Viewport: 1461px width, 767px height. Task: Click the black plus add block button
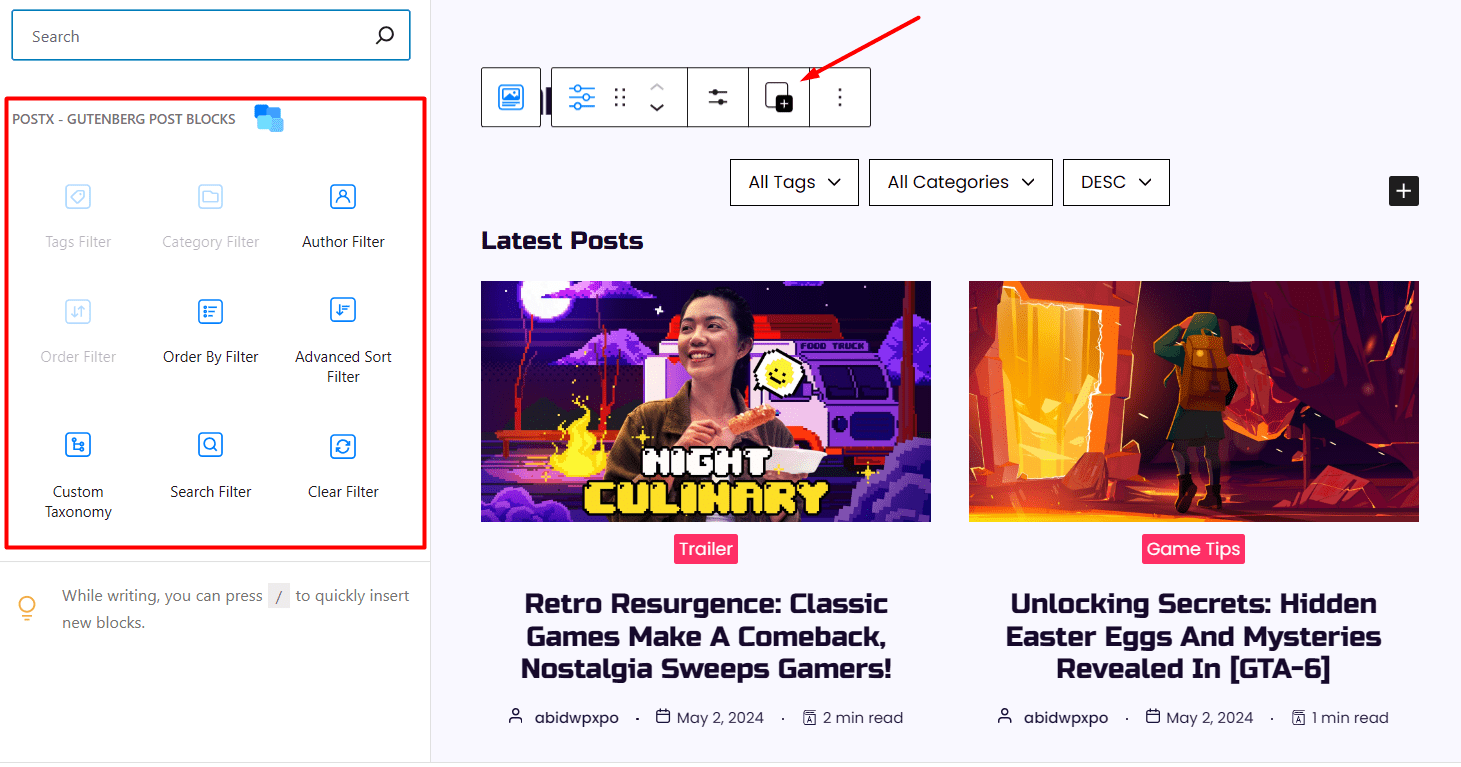1403,190
